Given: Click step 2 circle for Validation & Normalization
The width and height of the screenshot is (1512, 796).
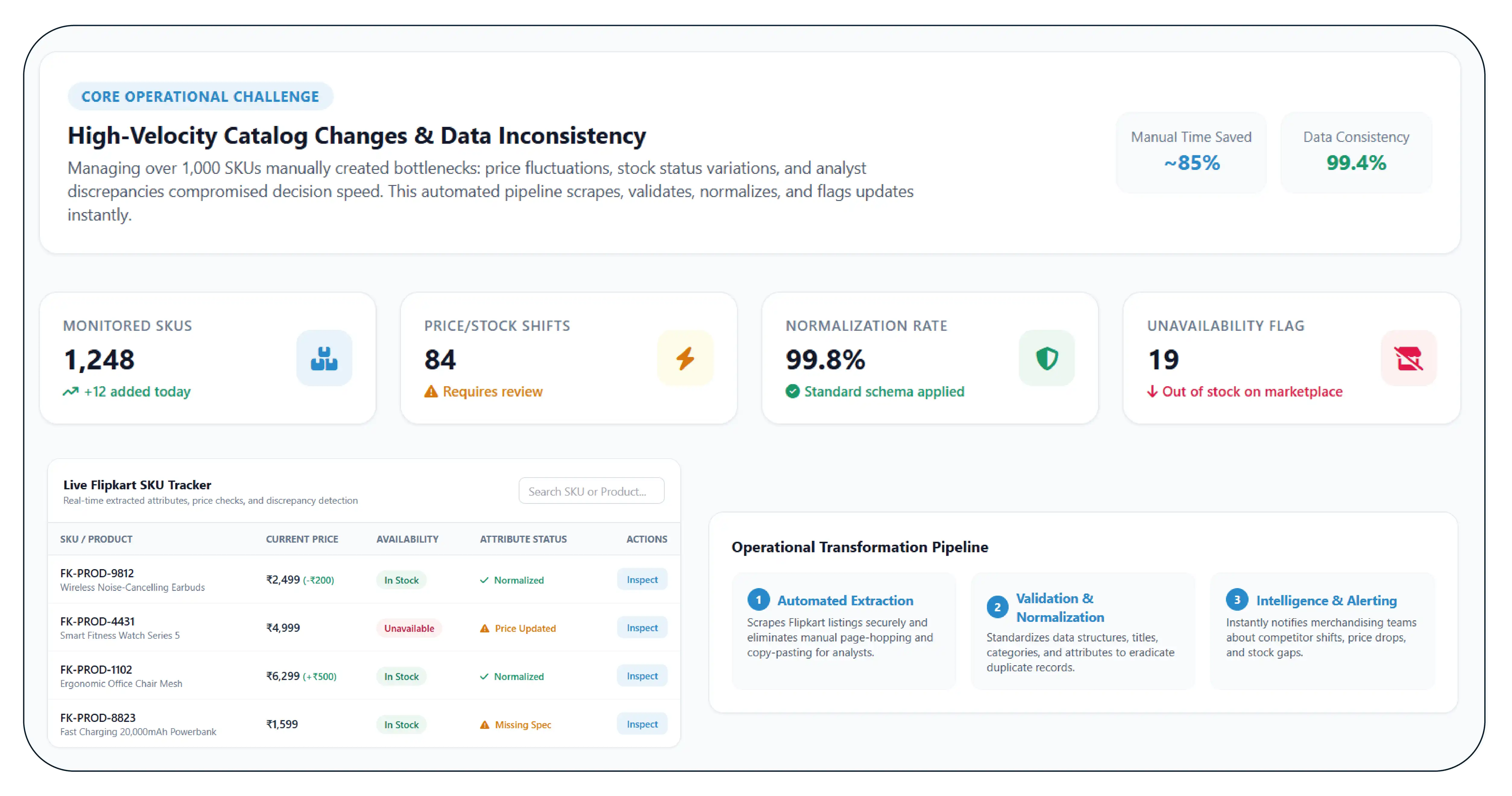Looking at the screenshot, I should pos(997,607).
